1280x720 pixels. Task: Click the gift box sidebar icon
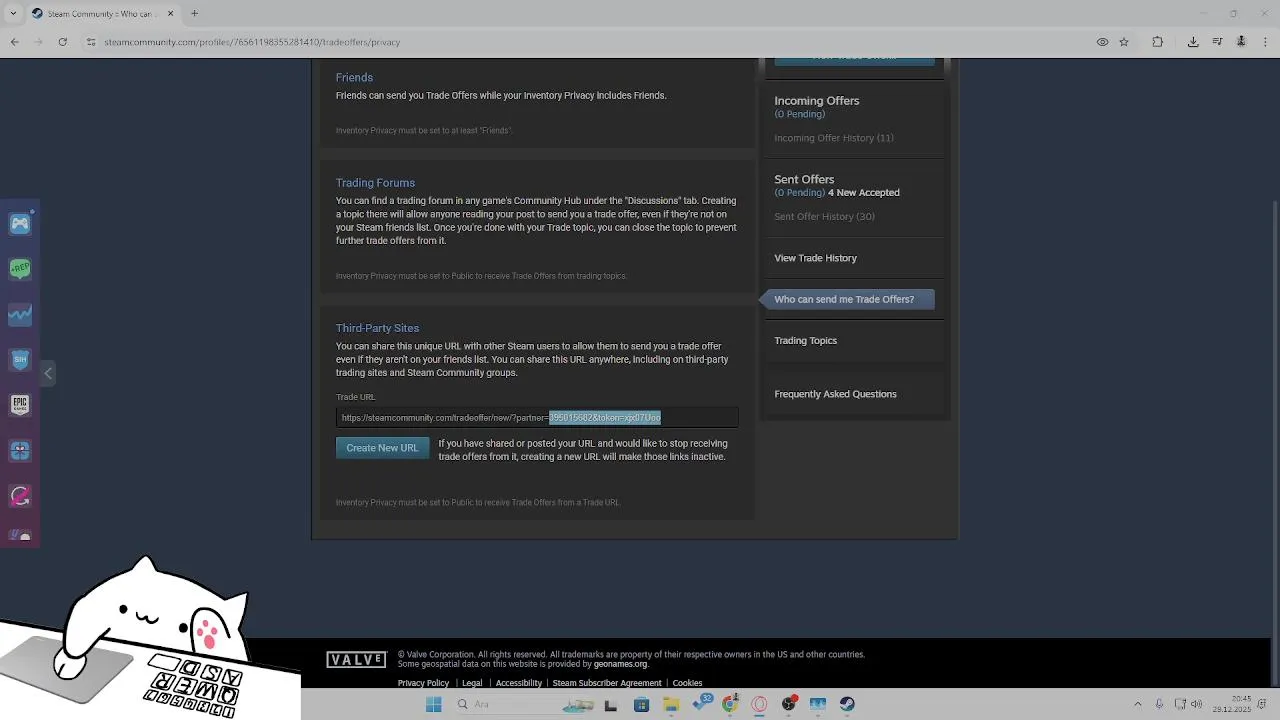point(20,451)
